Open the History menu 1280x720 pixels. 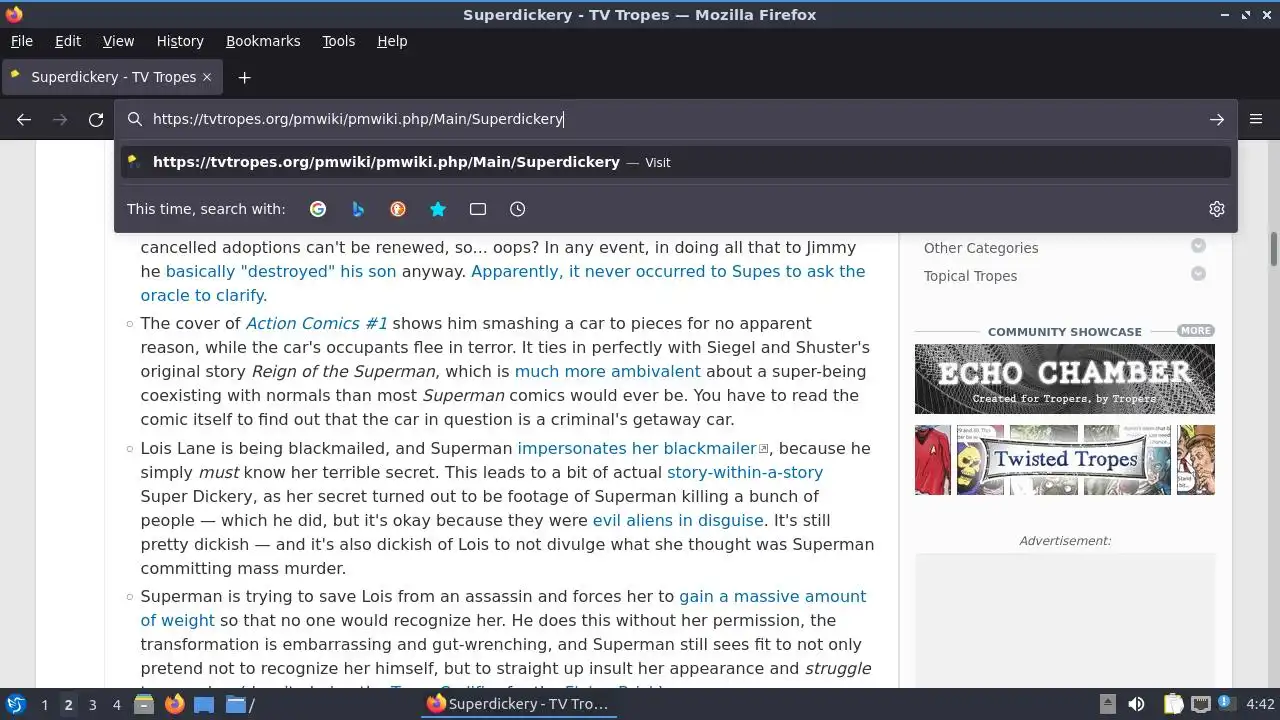(180, 41)
